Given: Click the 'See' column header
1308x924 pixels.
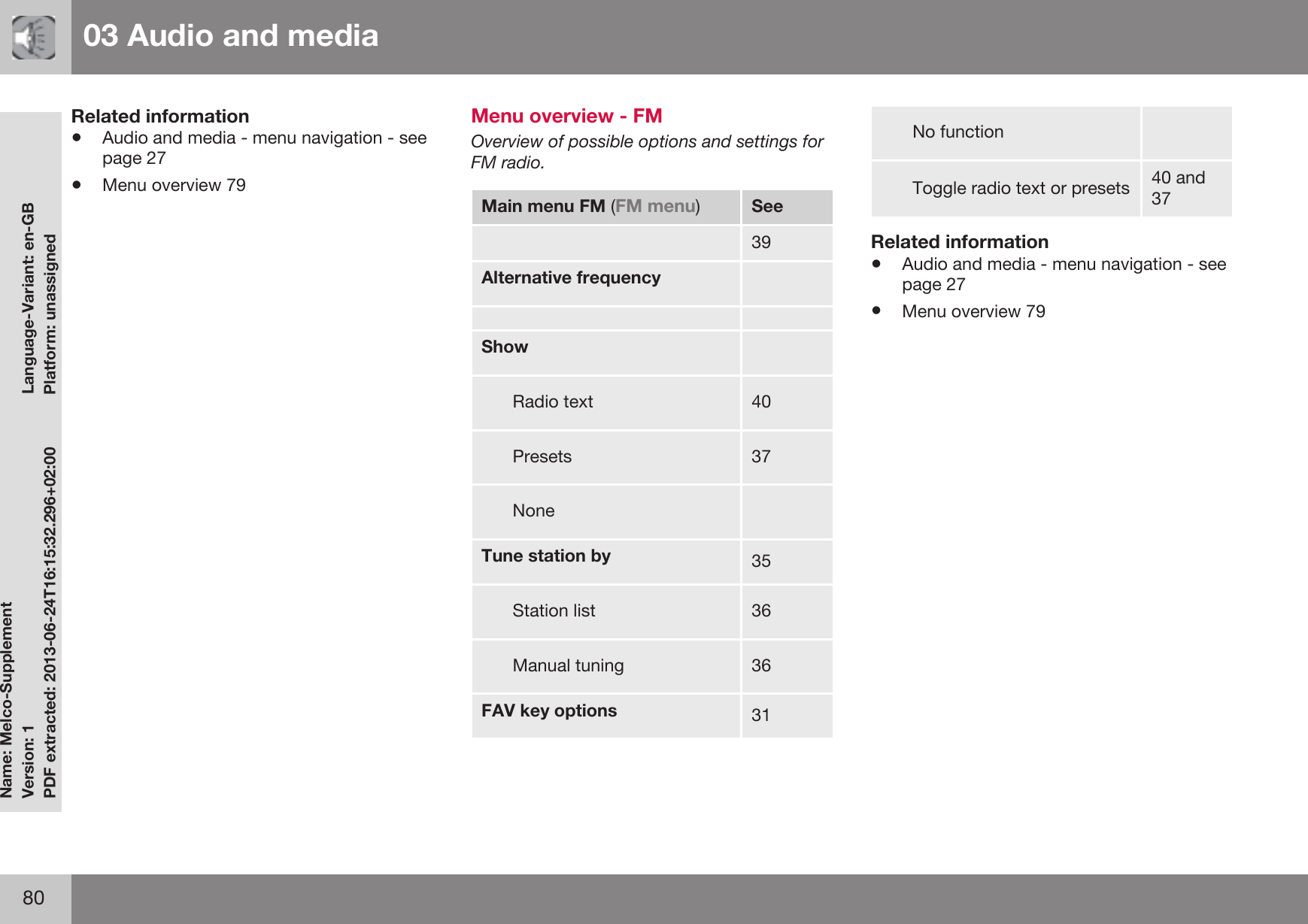Looking at the screenshot, I should pos(787,207).
